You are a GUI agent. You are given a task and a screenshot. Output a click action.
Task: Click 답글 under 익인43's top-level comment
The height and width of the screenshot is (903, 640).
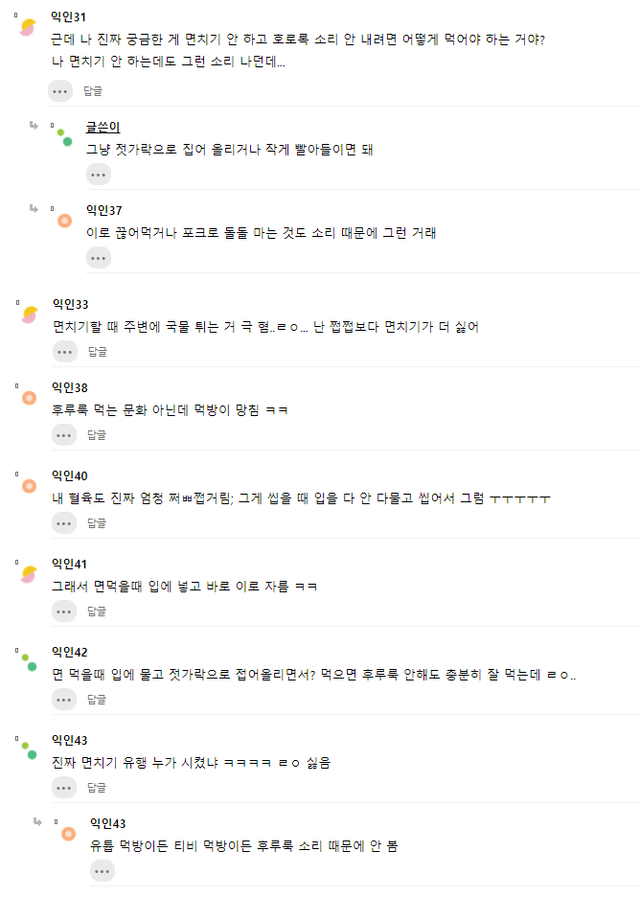pyautogui.click(x=97, y=788)
